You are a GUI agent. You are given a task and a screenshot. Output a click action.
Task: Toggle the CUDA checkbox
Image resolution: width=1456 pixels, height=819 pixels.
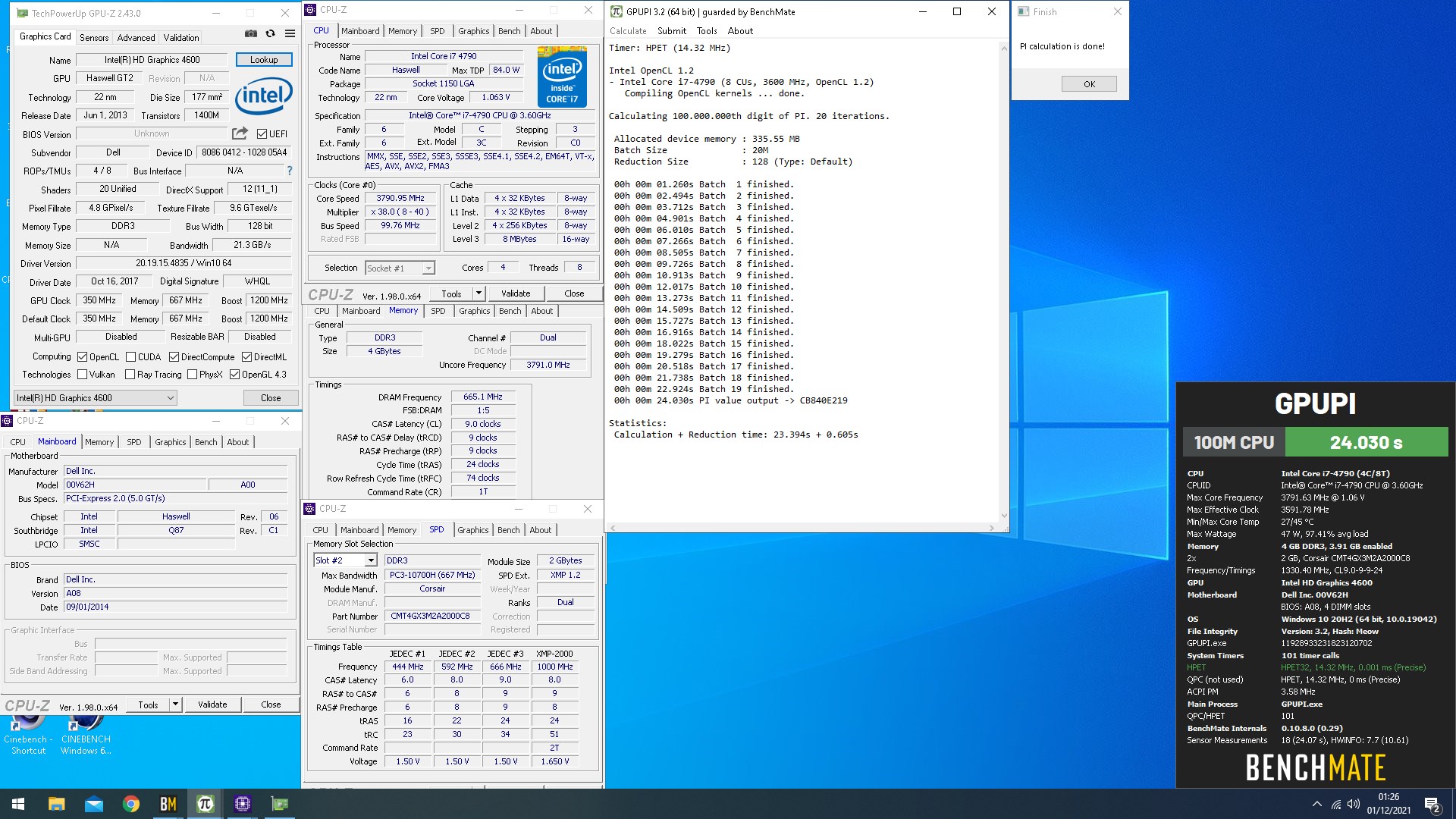(130, 356)
